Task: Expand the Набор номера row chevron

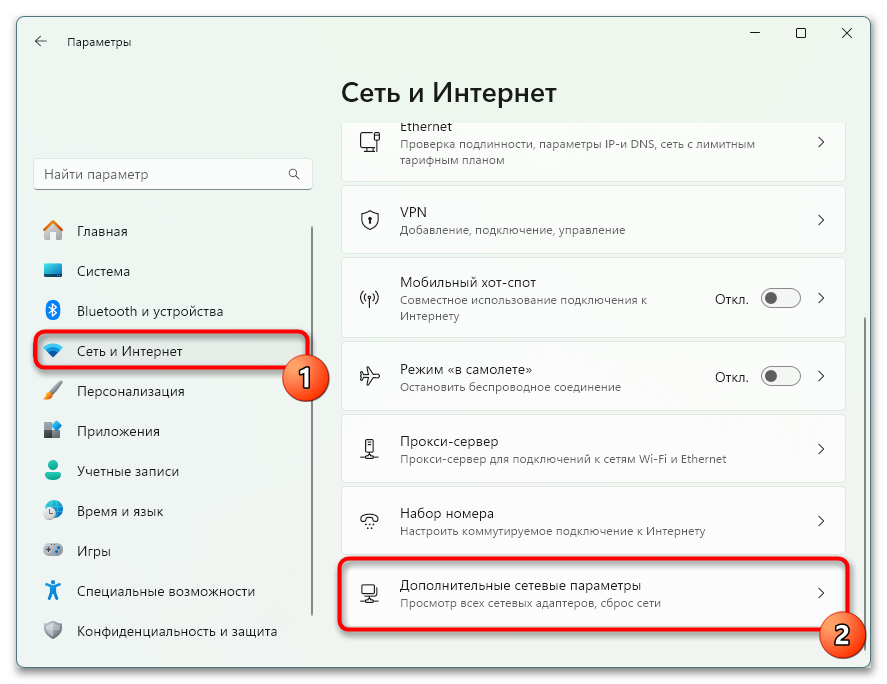Action: [x=821, y=521]
